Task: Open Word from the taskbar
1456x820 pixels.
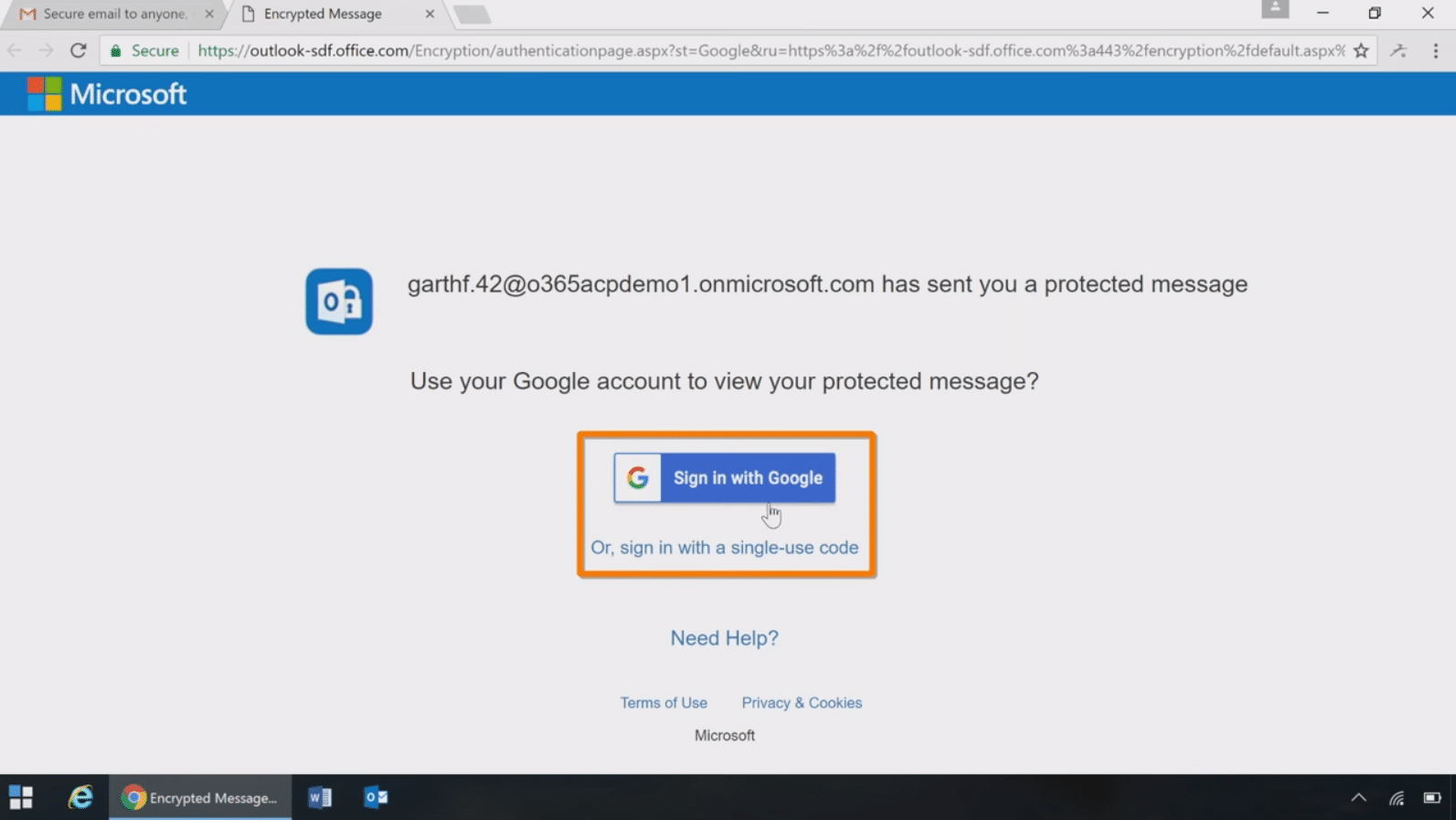Action: tap(320, 797)
